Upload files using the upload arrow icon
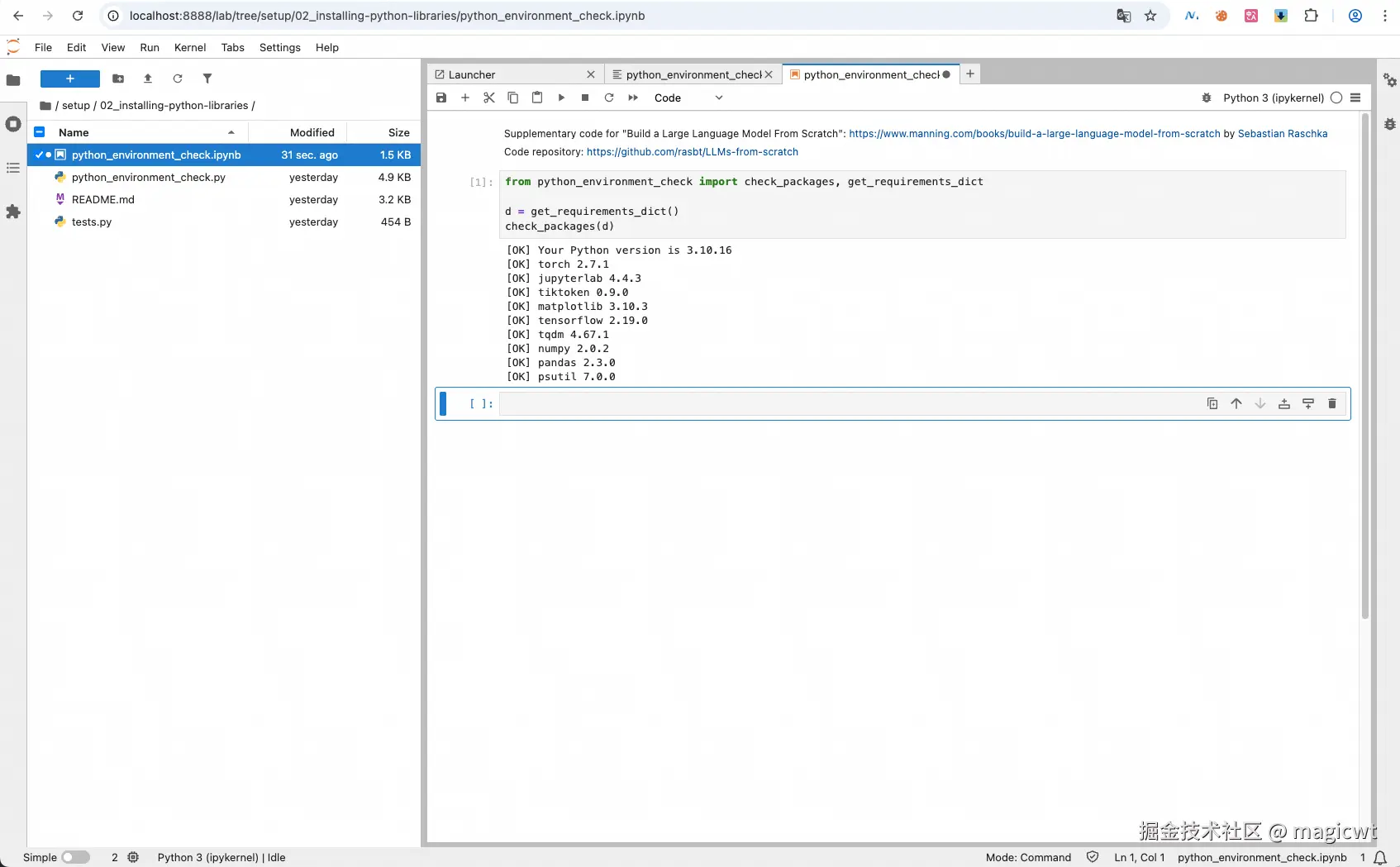This screenshot has height=867, width=1400. click(148, 79)
